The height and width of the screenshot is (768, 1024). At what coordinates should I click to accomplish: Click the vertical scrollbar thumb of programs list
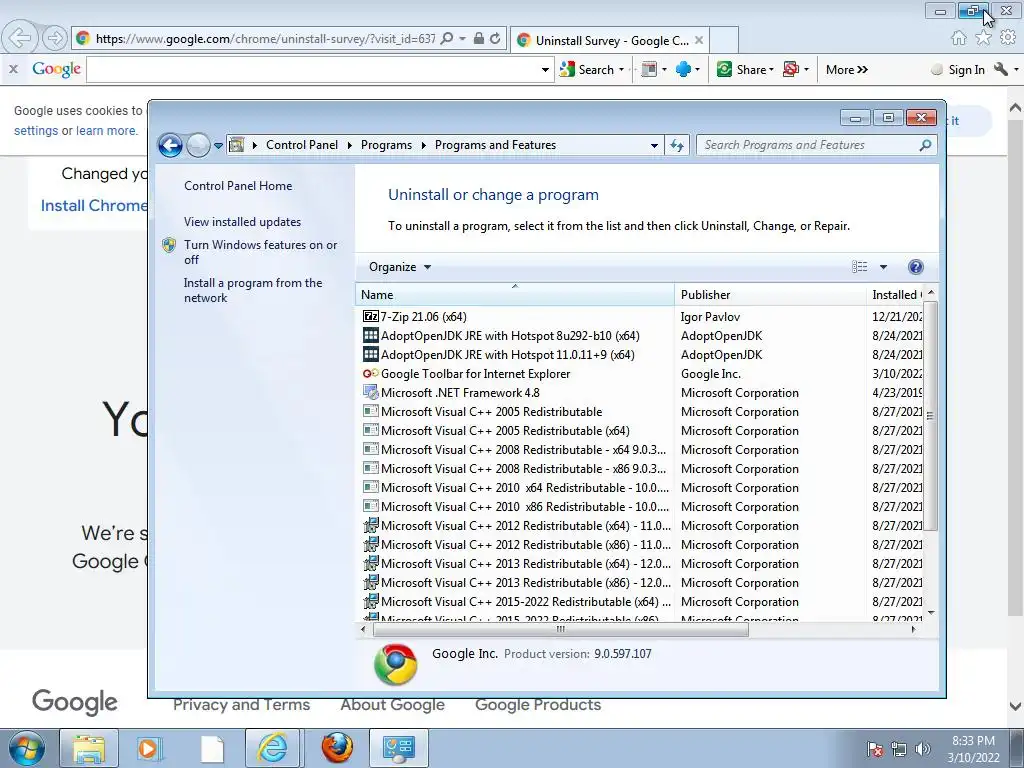click(x=930, y=416)
